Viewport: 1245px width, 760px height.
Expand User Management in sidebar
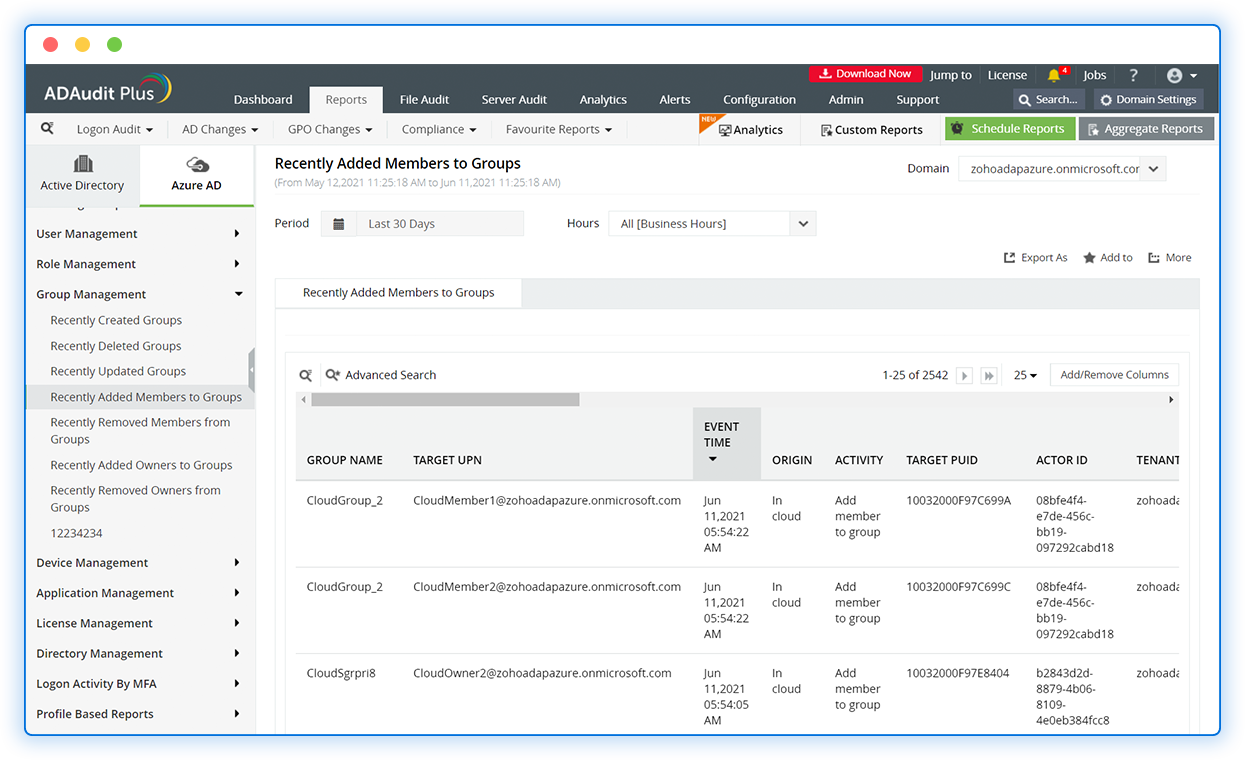139,234
